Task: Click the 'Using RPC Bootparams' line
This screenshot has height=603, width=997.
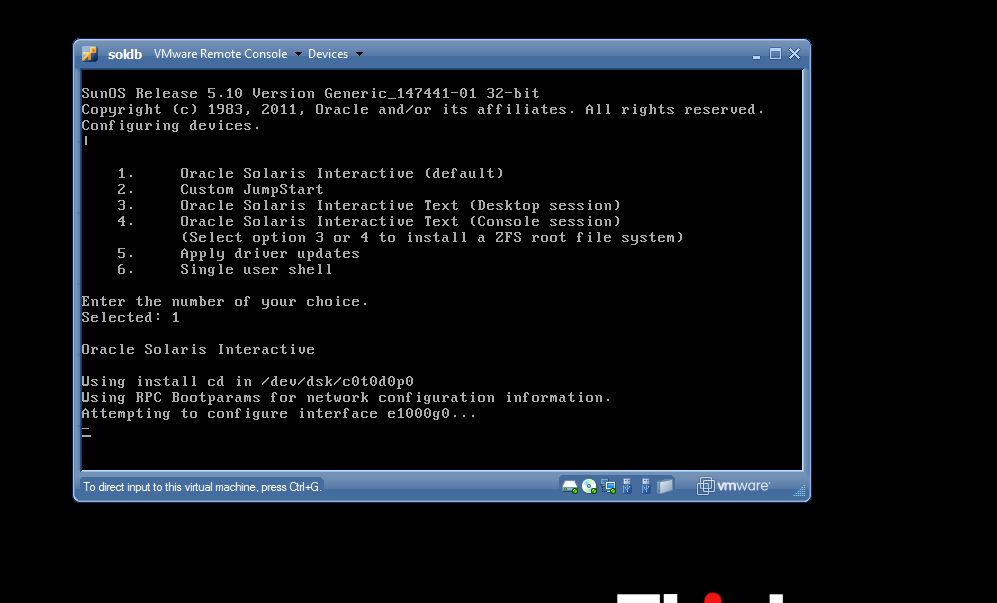Action: click(347, 398)
